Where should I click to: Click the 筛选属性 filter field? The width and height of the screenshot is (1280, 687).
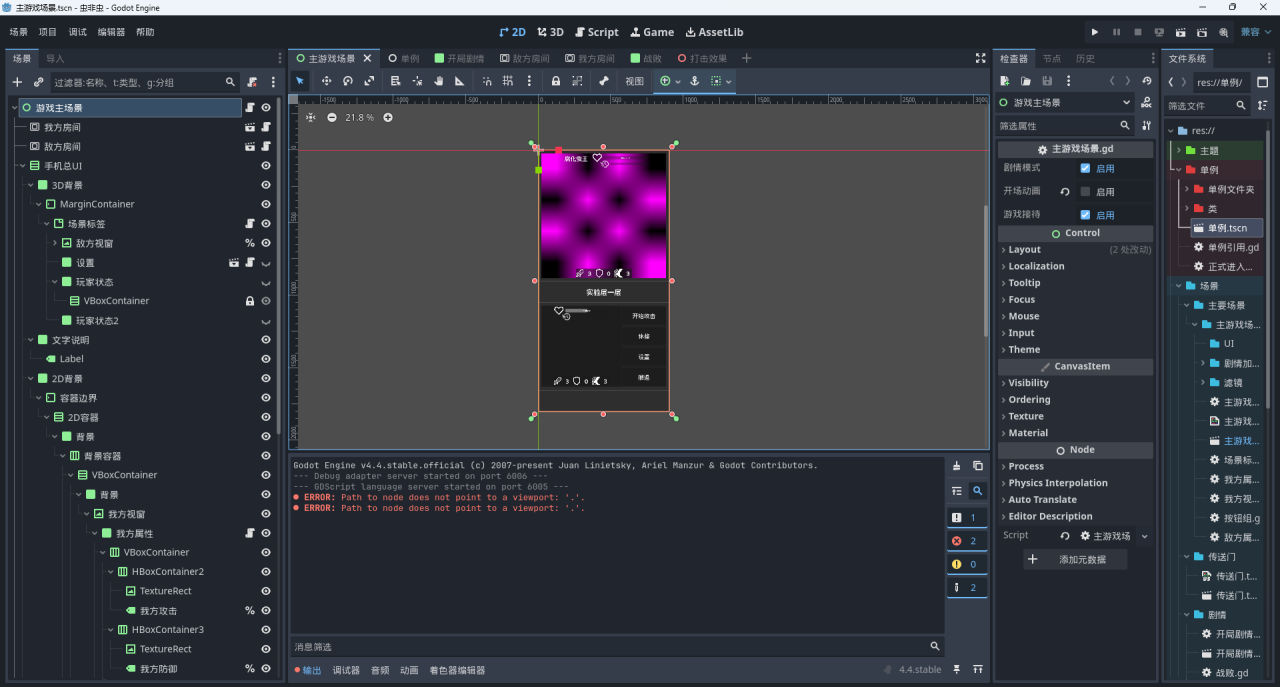[x=1056, y=126]
